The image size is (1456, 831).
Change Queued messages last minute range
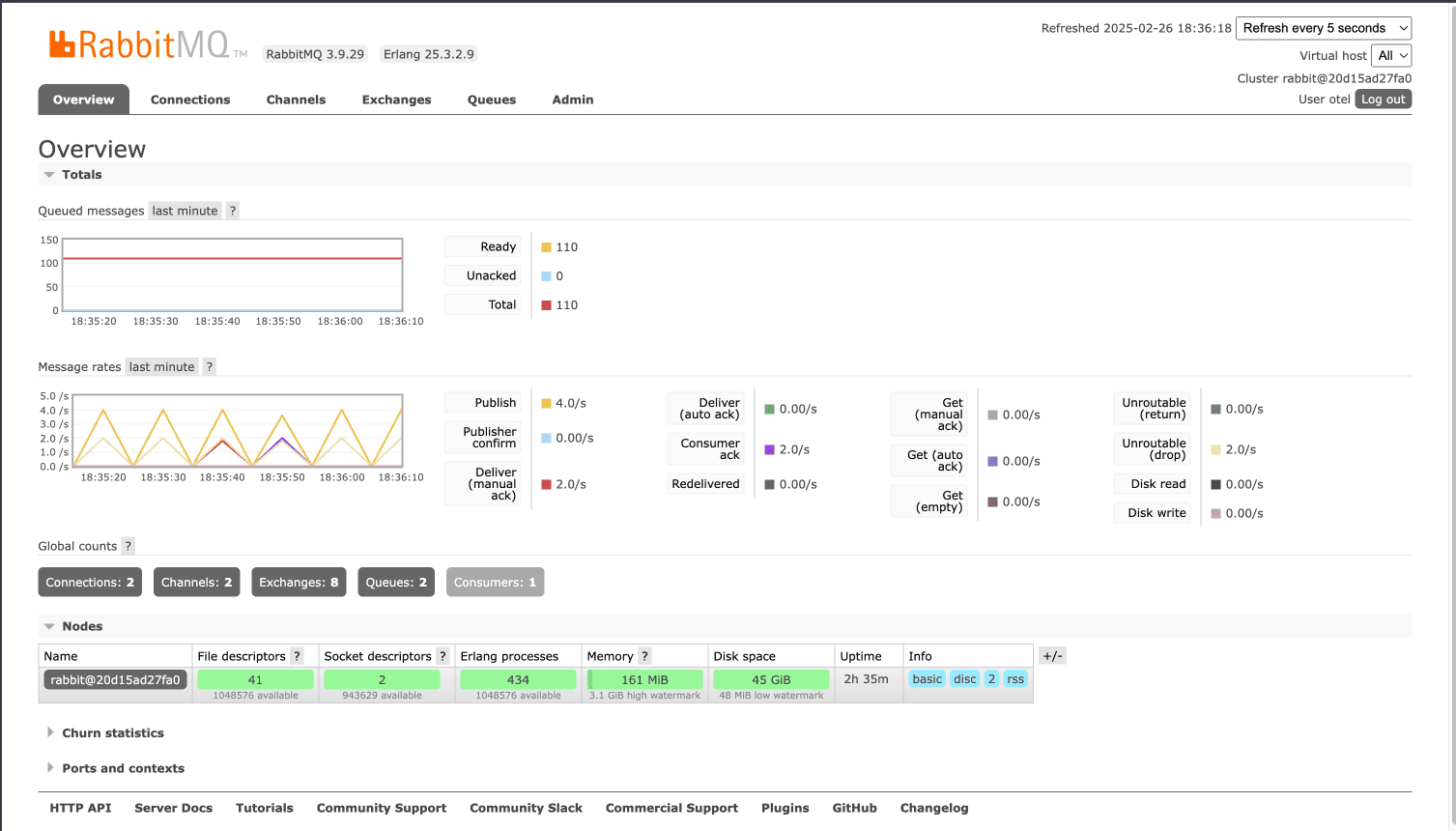click(185, 211)
